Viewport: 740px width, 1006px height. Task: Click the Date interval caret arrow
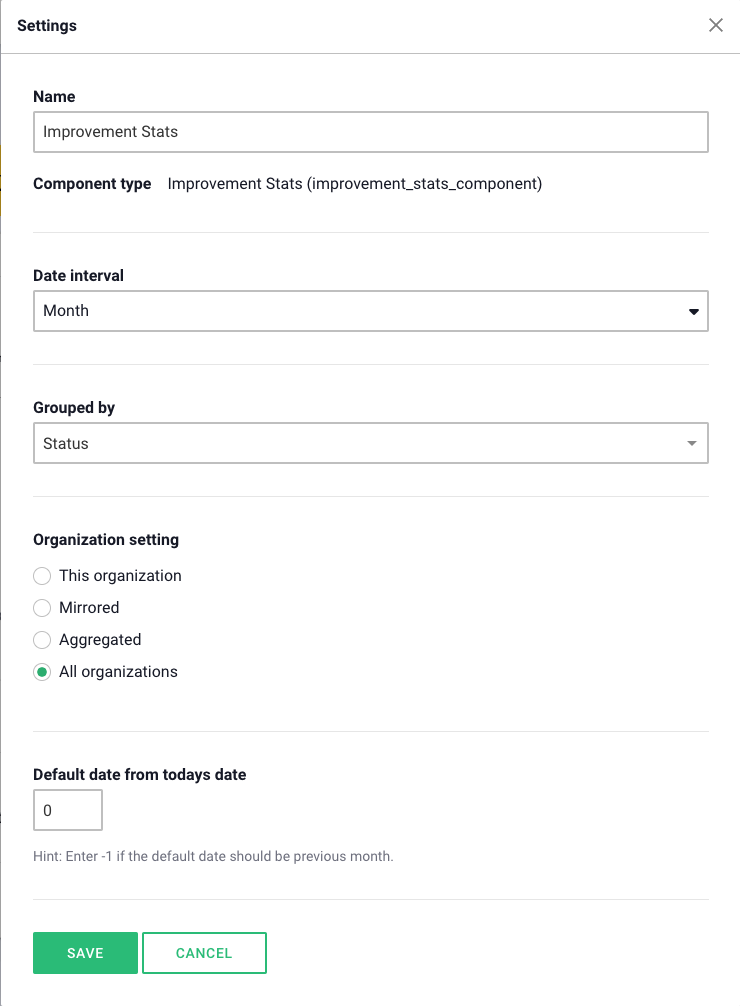tap(693, 312)
